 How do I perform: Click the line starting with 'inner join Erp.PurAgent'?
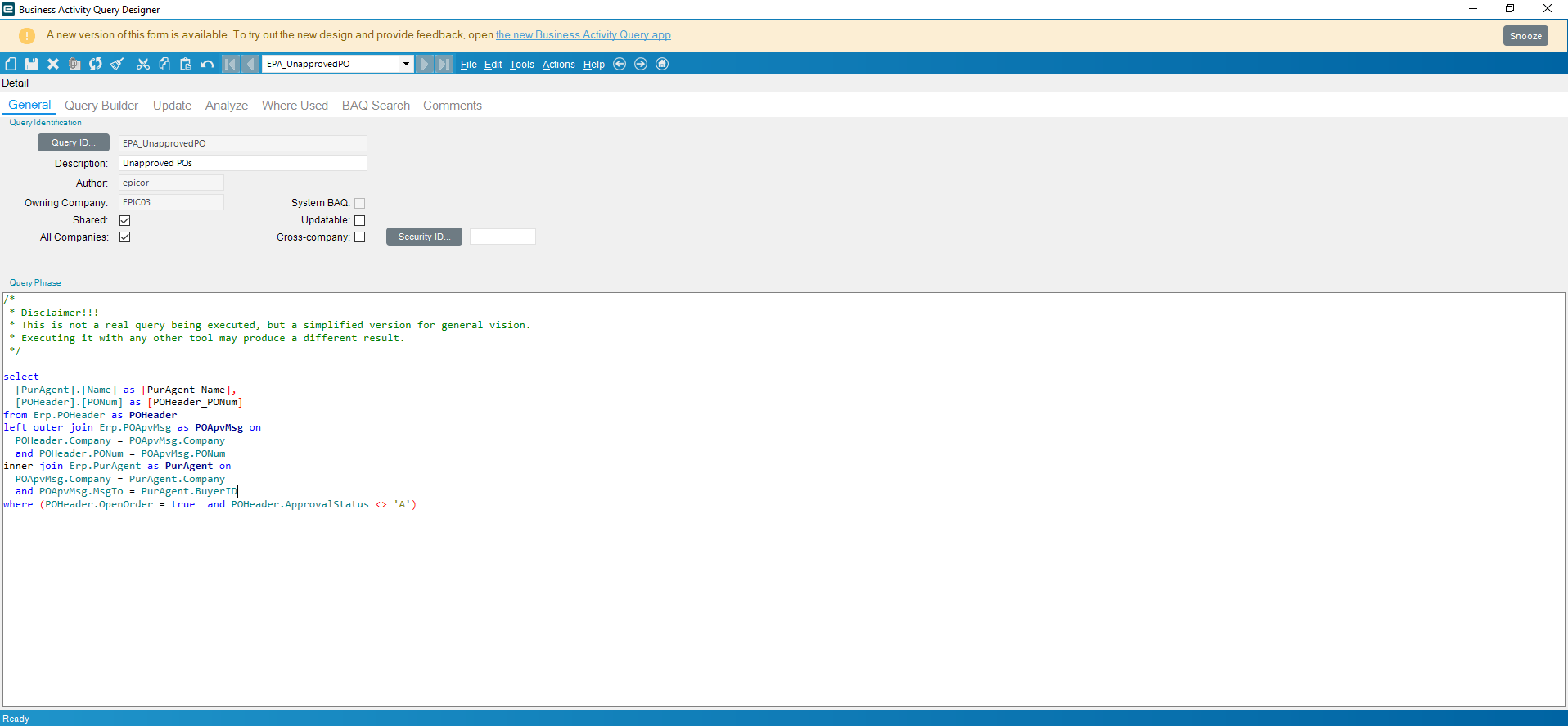click(x=117, y=466)
